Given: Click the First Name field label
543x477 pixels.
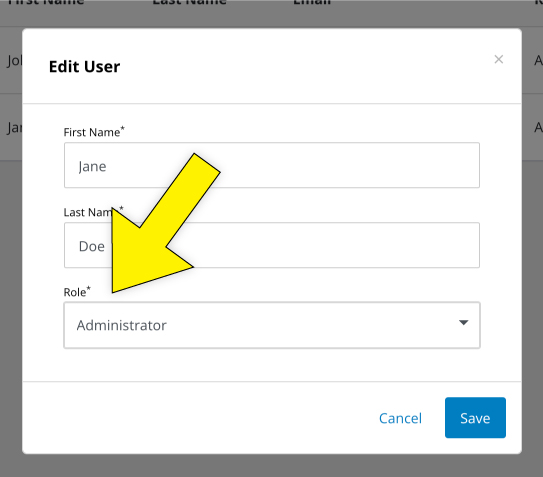Looking at the screenshot, I should [x=94, y=132].
